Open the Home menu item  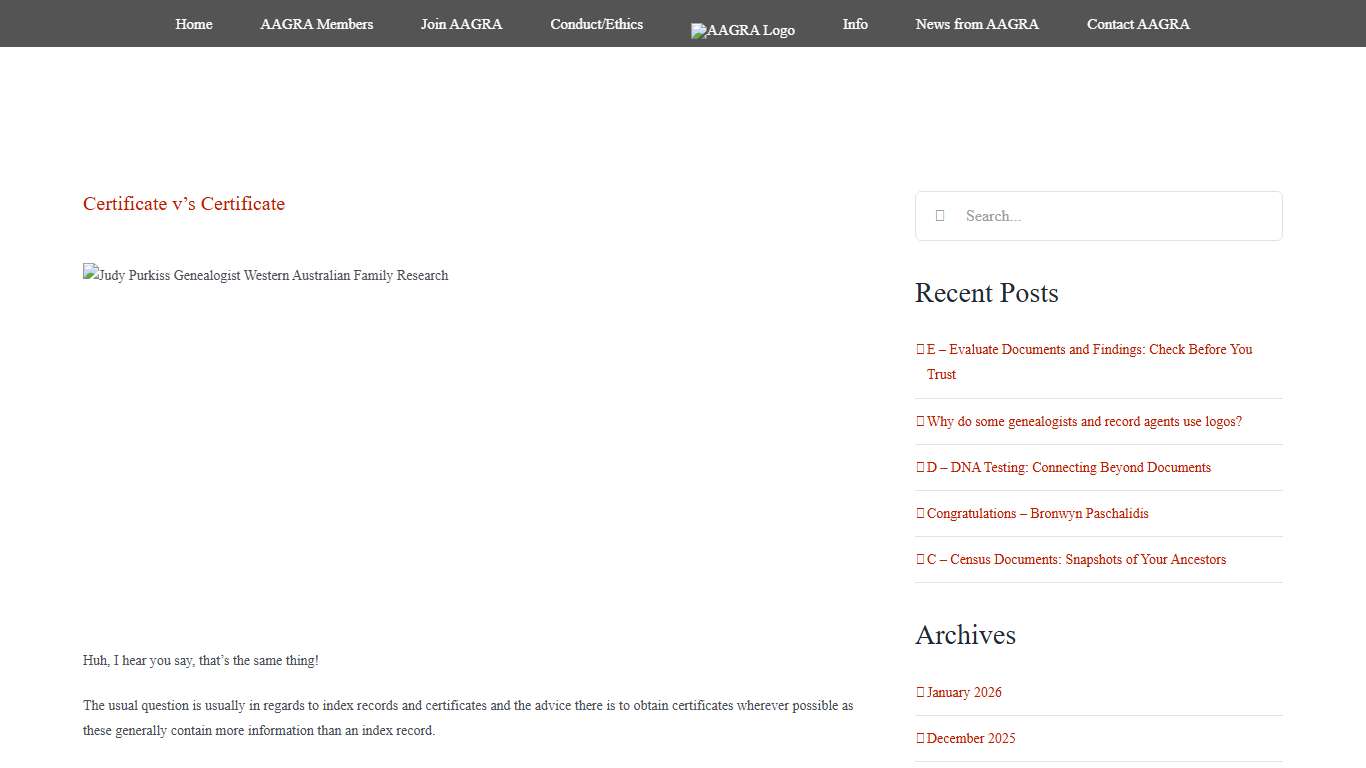tap(193, 24)
